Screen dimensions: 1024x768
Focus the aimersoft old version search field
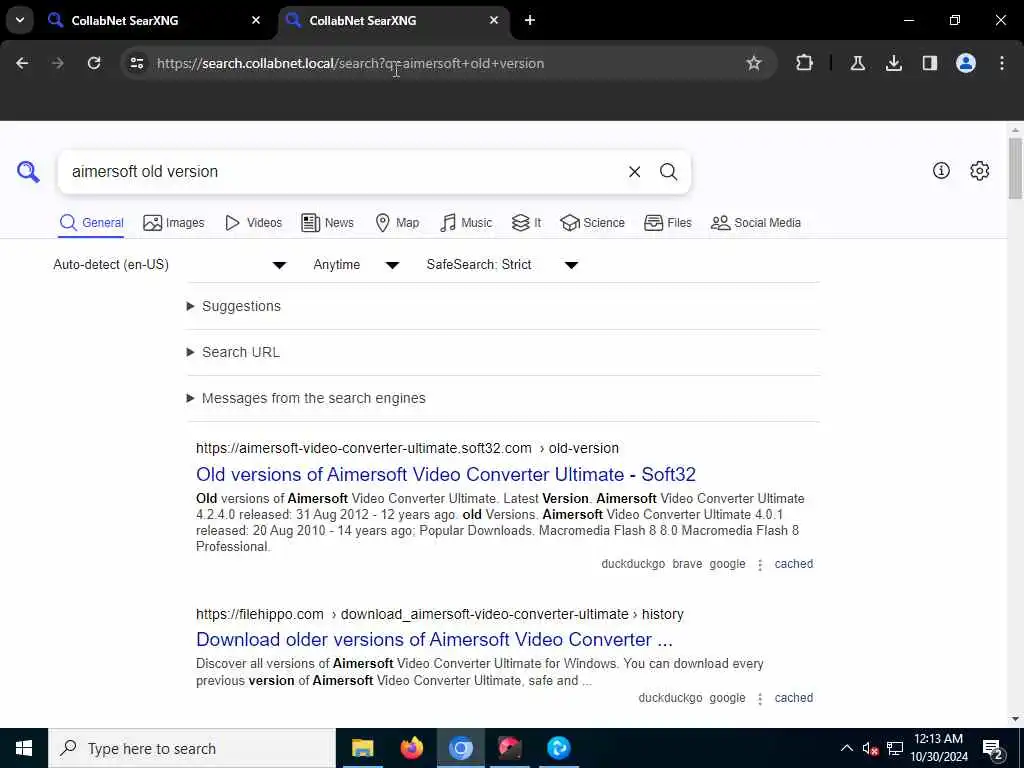pyautogui.click(x=340, y=172)
